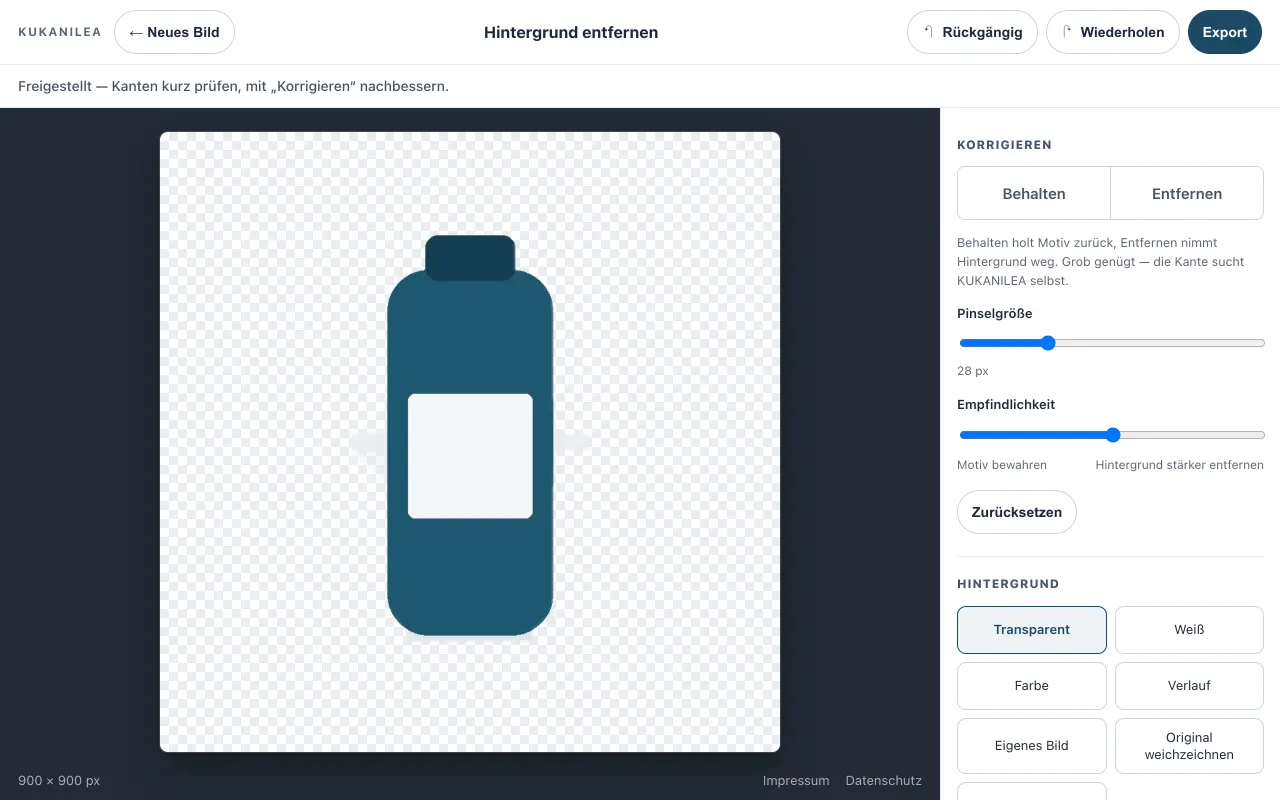Click the Zurücksetzen button

point(1017,512)
